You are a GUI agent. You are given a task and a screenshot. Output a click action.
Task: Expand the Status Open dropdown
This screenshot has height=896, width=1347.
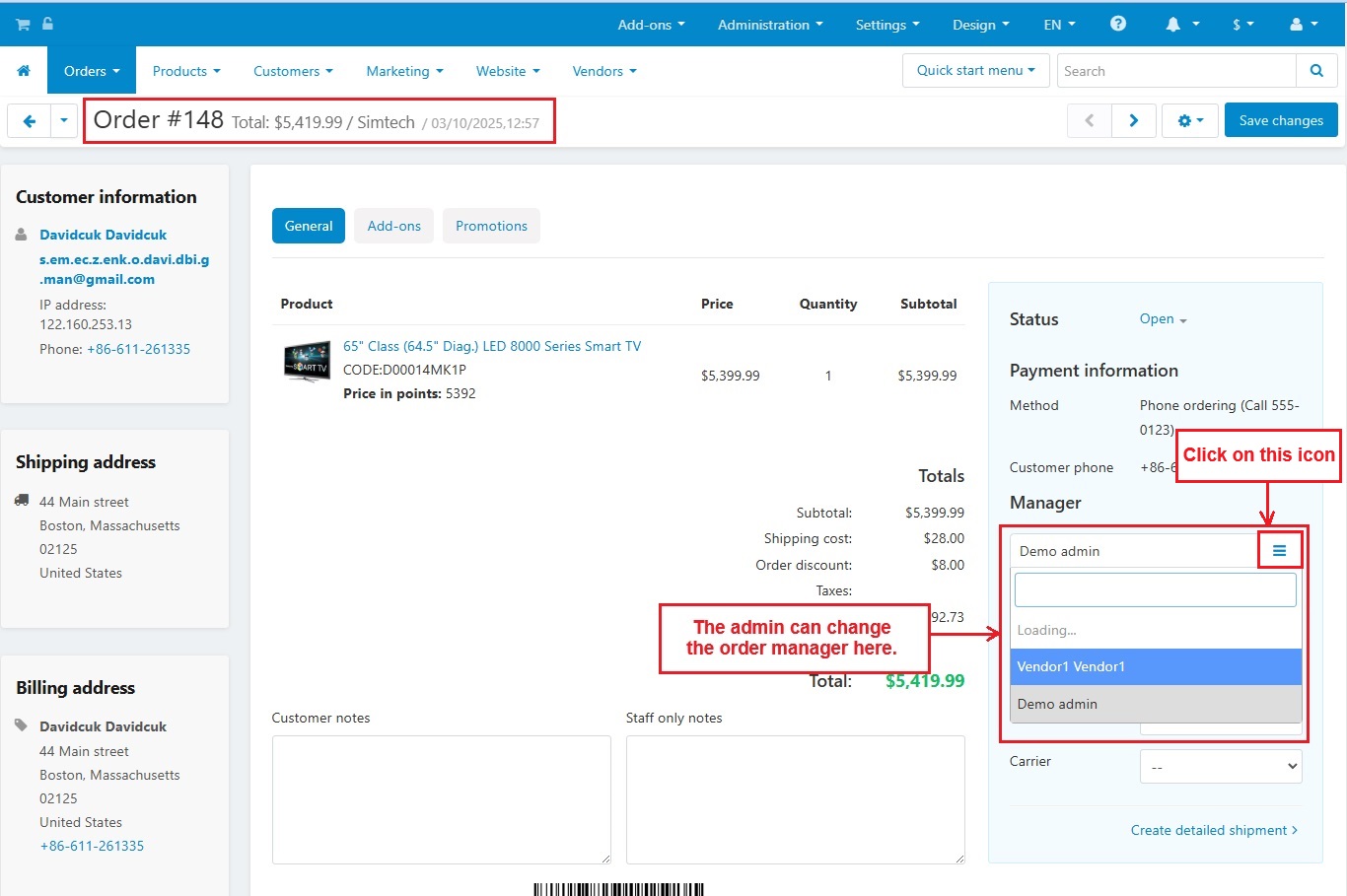pyautogui.click(x=1163, y=319)
